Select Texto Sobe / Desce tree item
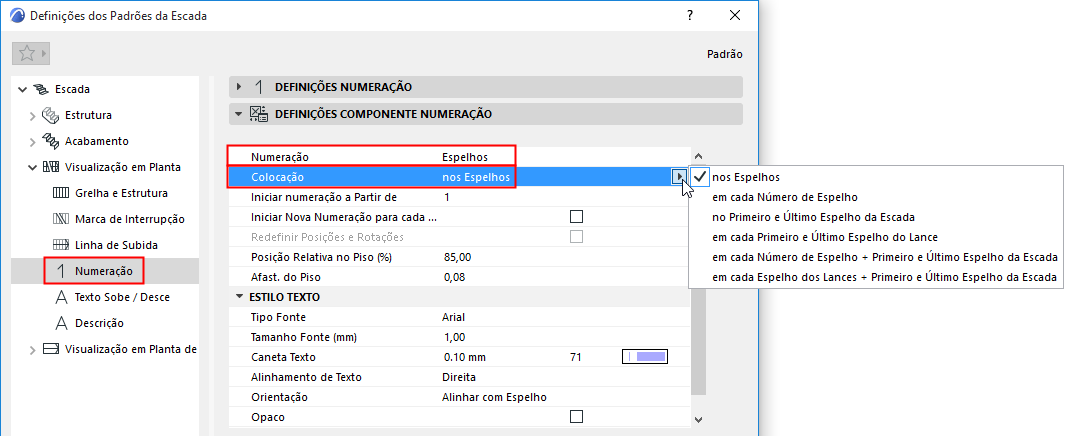 pos(122,297)
